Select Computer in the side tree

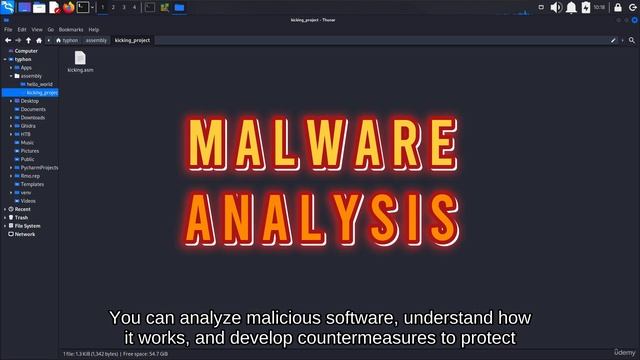(x=26, y=51)
